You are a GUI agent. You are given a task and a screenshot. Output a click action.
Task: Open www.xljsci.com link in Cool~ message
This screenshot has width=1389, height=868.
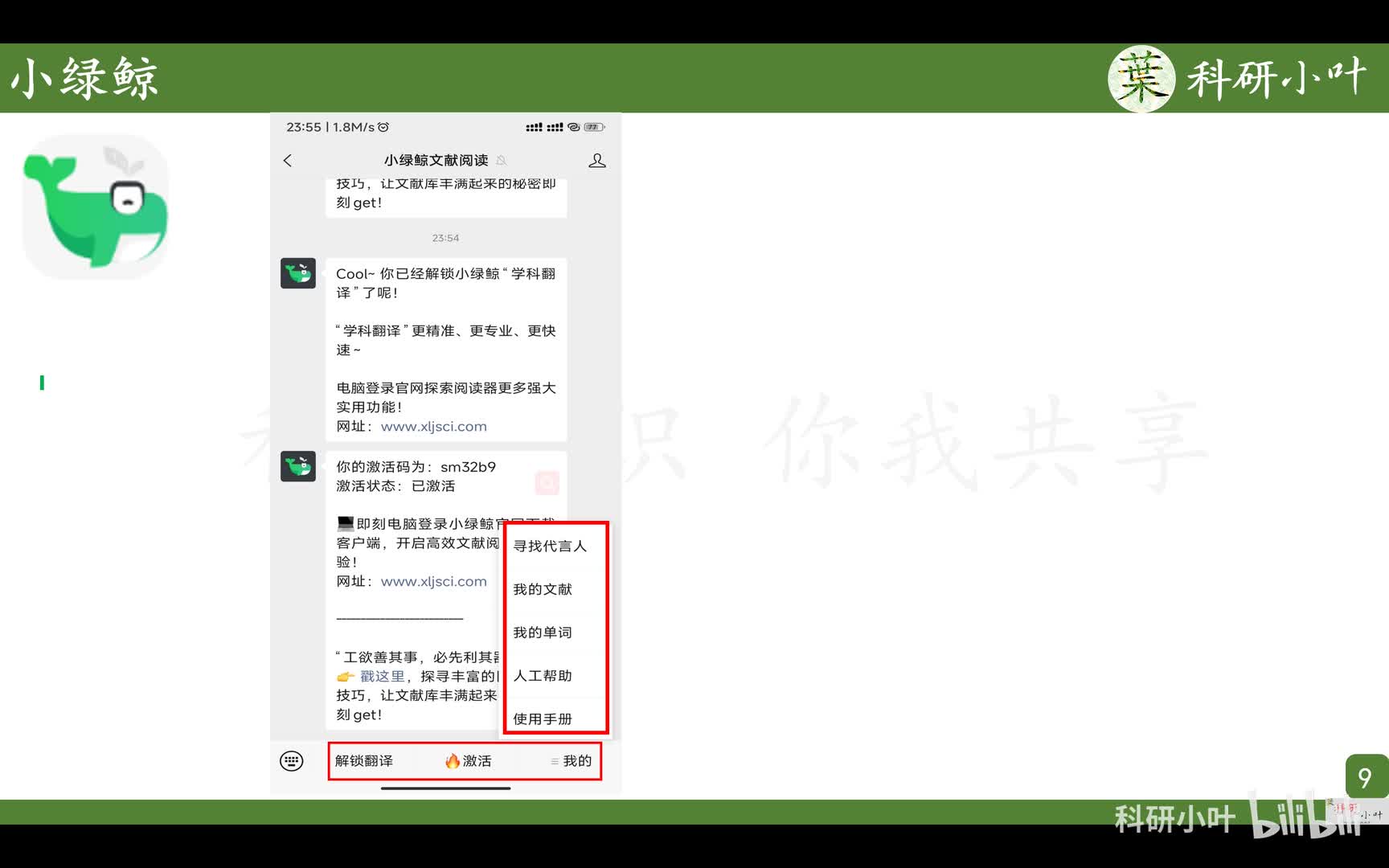click(433, 426)
